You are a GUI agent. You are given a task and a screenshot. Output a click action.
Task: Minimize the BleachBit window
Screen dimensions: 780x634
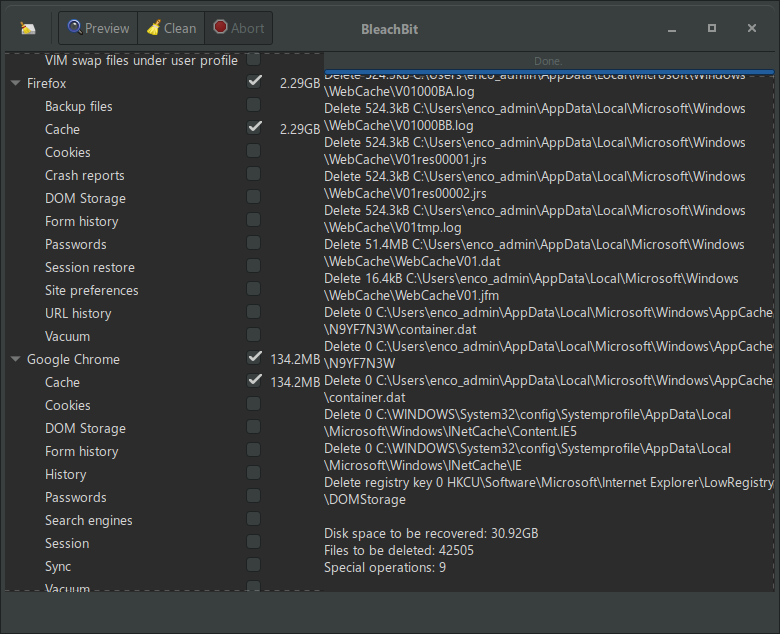[x=671, y=28]
